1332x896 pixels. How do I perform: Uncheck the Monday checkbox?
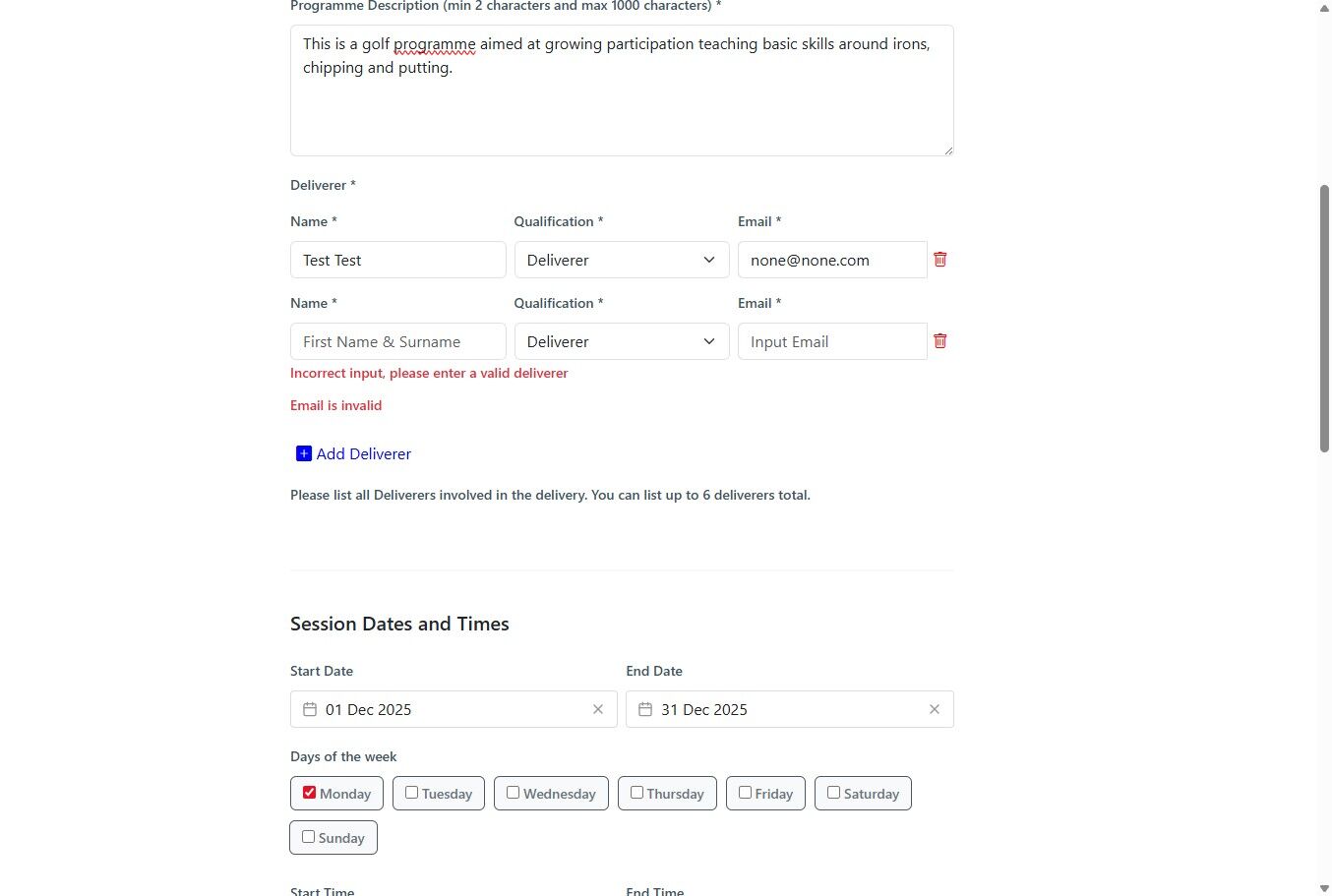[310, 793]
